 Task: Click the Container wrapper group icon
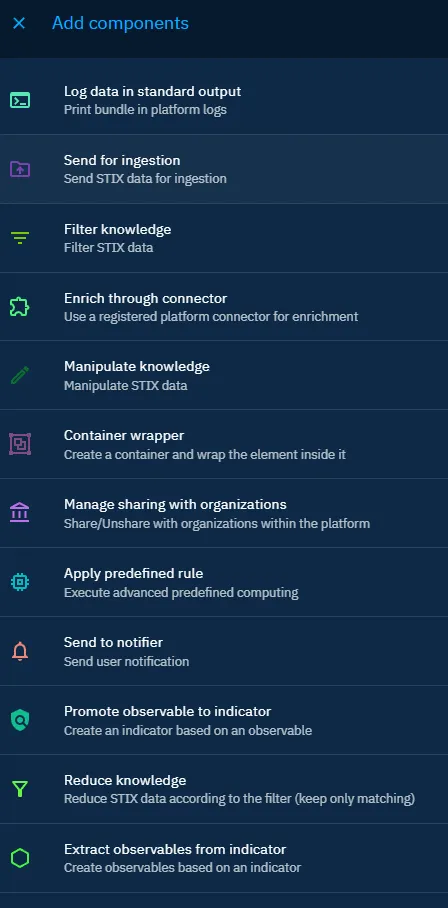click(x=20, y=444)
